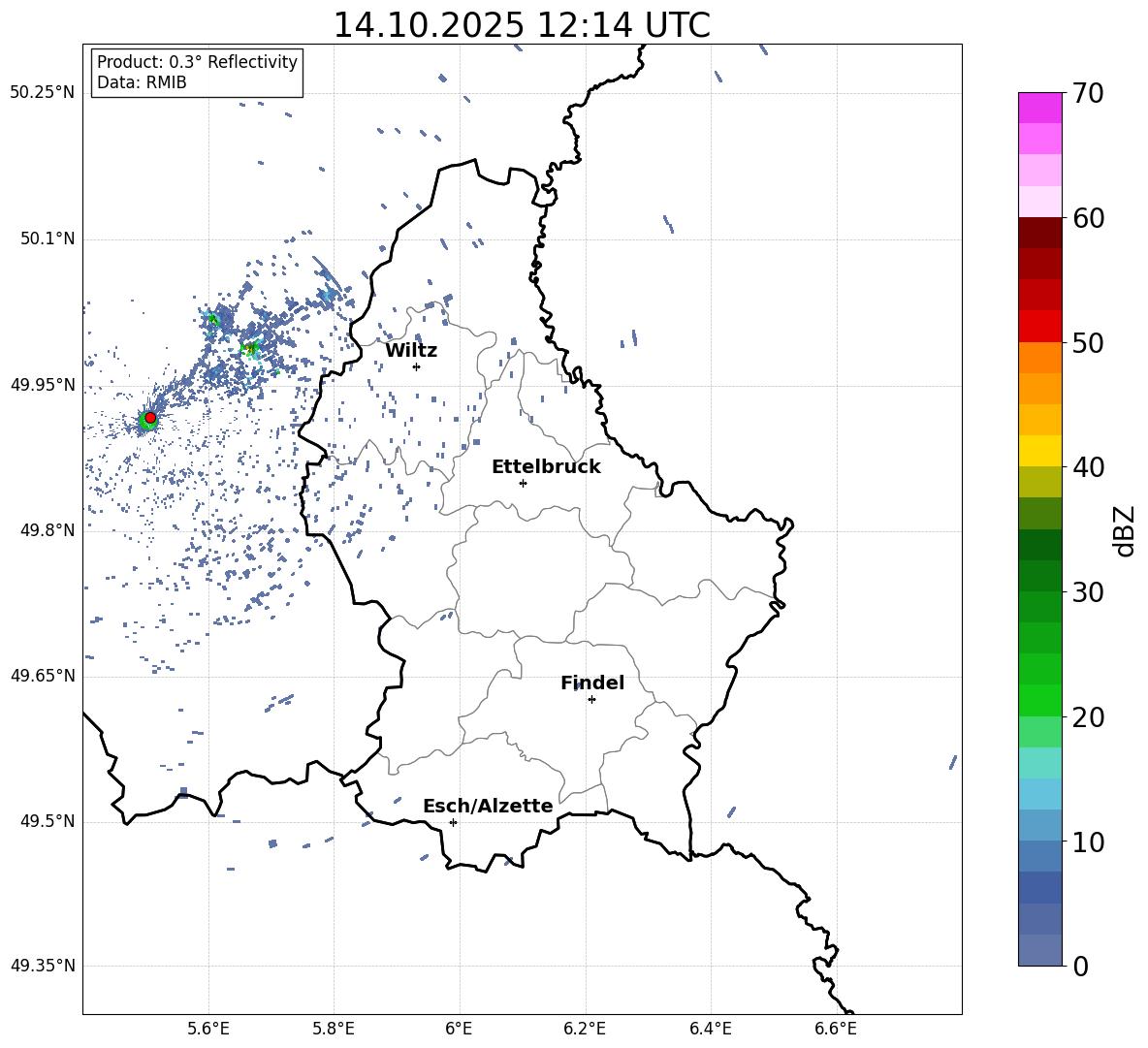Click the title text 14.10.2025 12:14 UTC
The width and height of the screenshot is (1148, 1048).
(x=522, y=25)
